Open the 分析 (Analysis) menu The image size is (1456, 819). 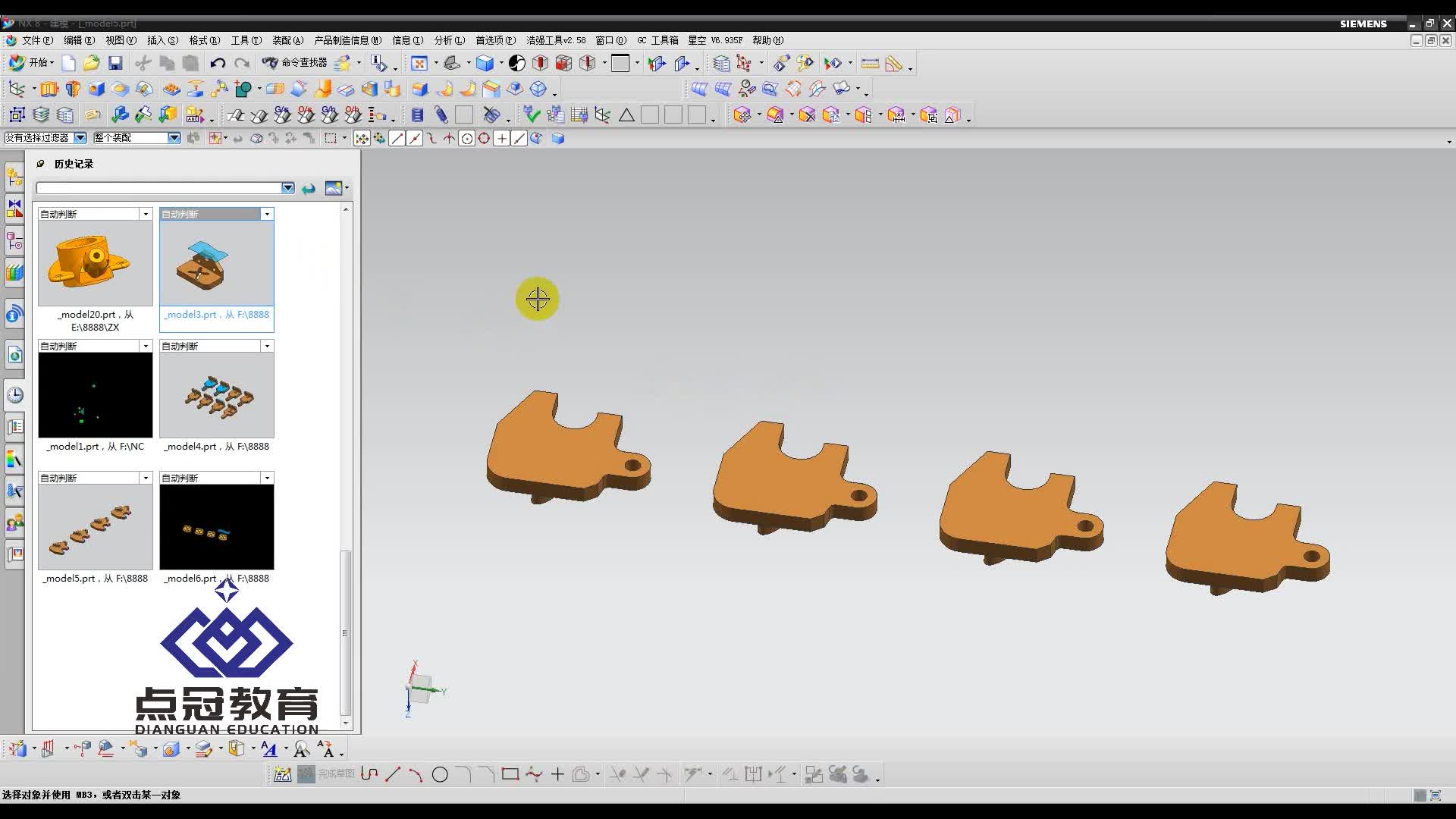click(x=449, y=40)
